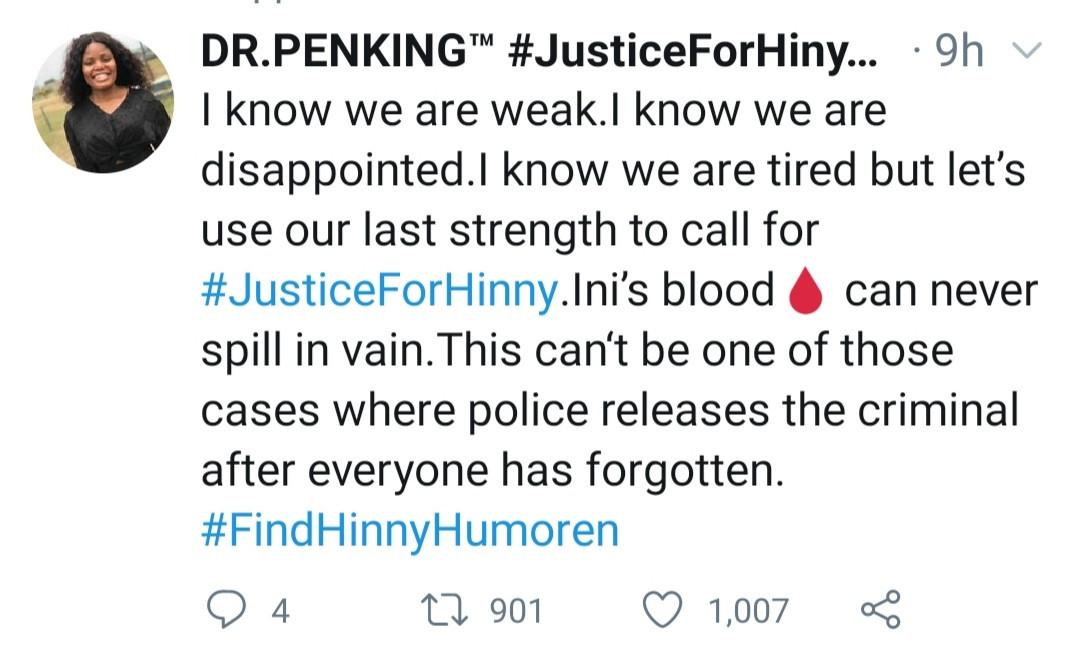Click the reply count of 4

coord(280,610)
